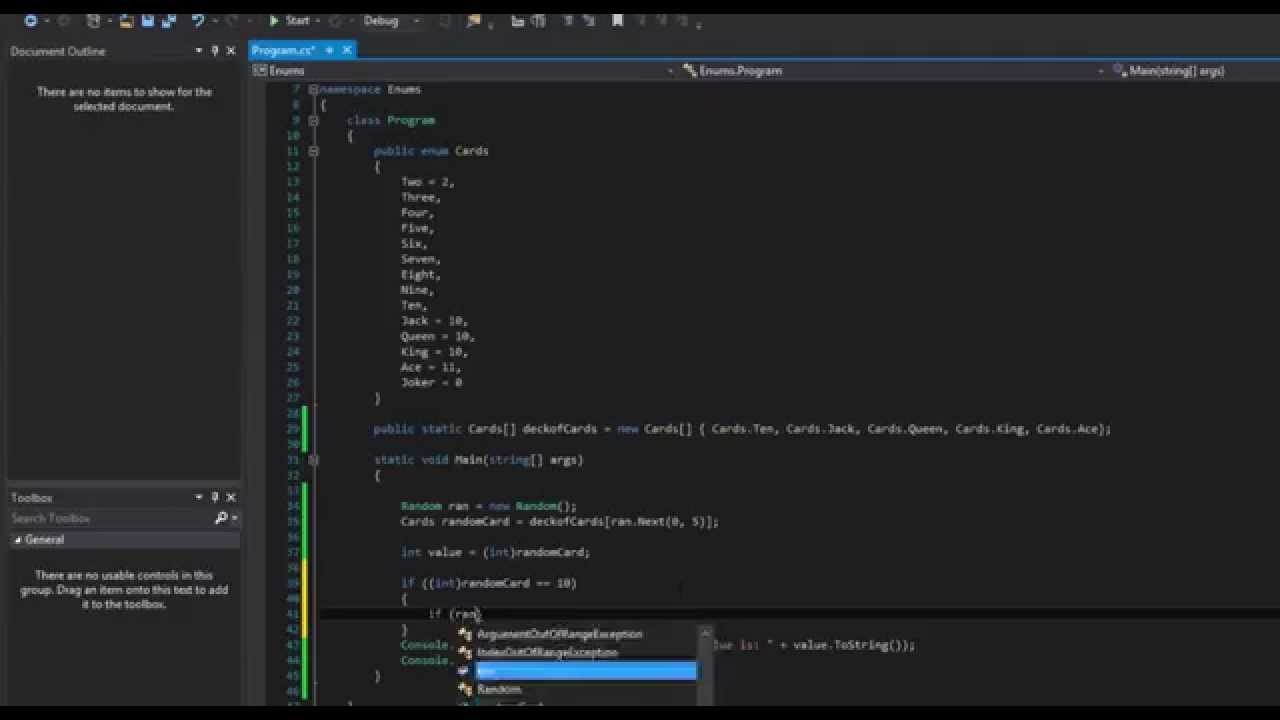Collapse the namespace Enums code block
The image size is (1280, 720).
(313, 89)
